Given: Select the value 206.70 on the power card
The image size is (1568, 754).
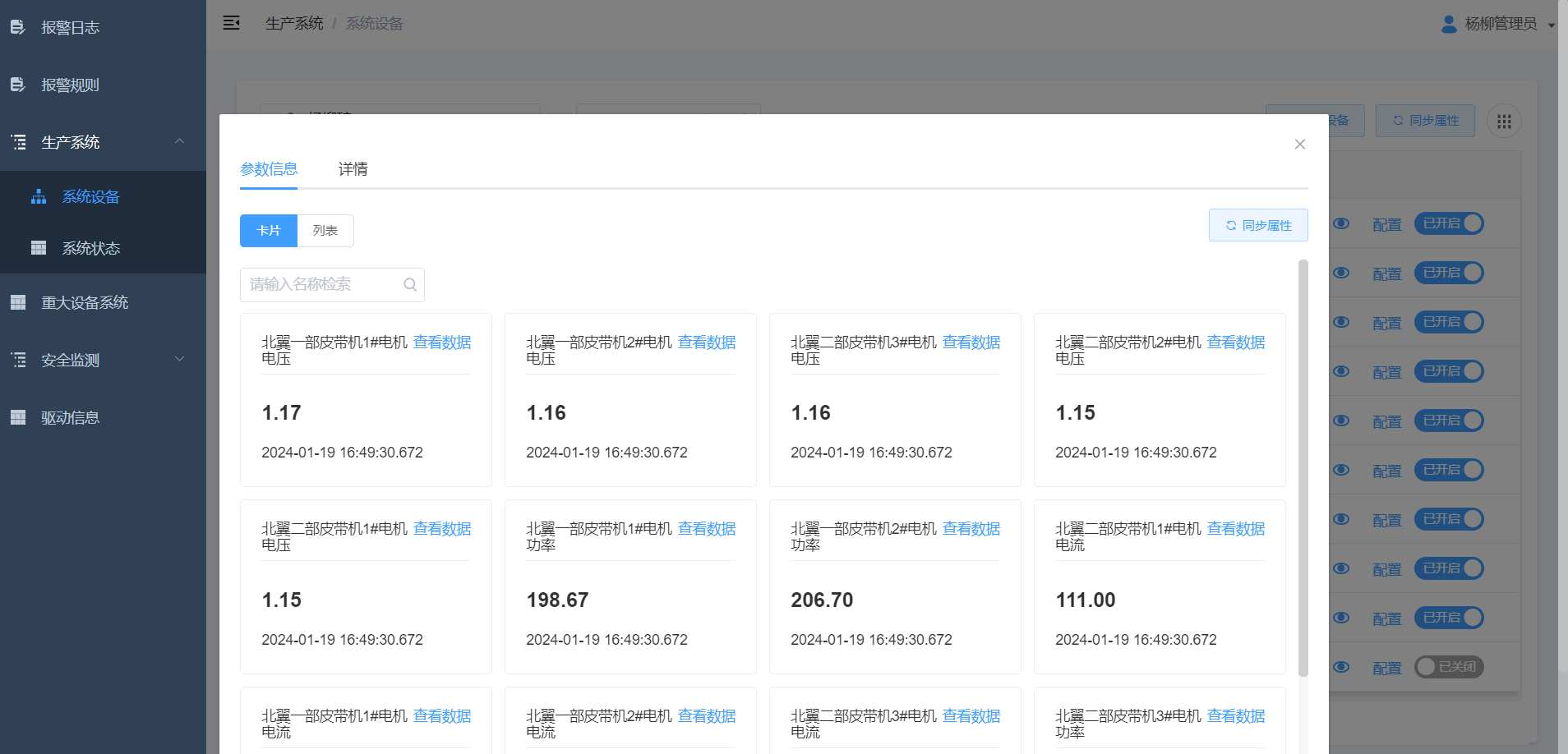Looking at the screenshot, I should point(822,600).
